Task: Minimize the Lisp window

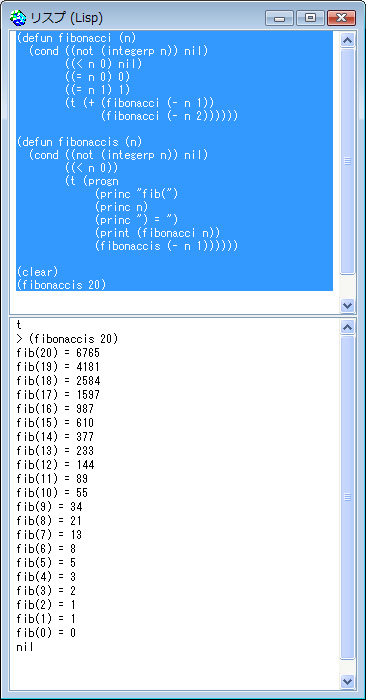Action: 279,18
